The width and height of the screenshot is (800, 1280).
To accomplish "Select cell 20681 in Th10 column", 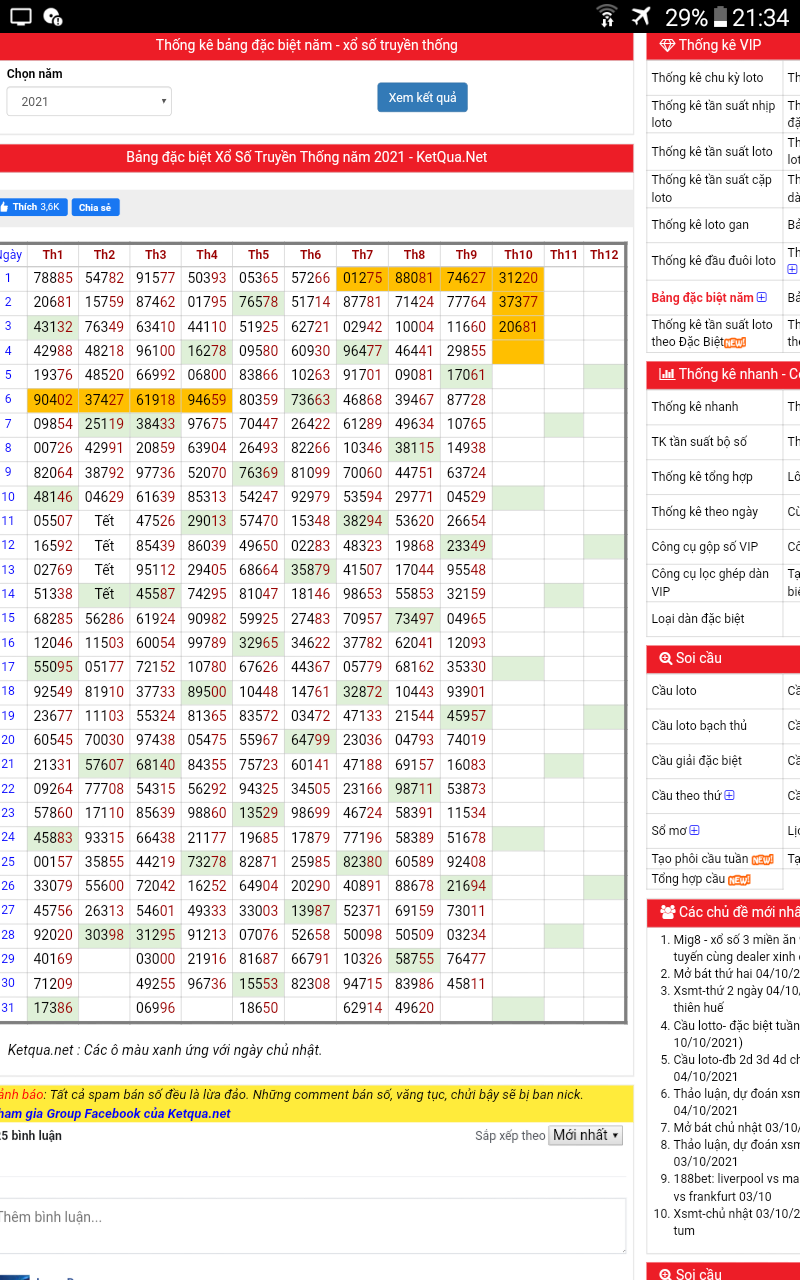I will coord(518,327).
